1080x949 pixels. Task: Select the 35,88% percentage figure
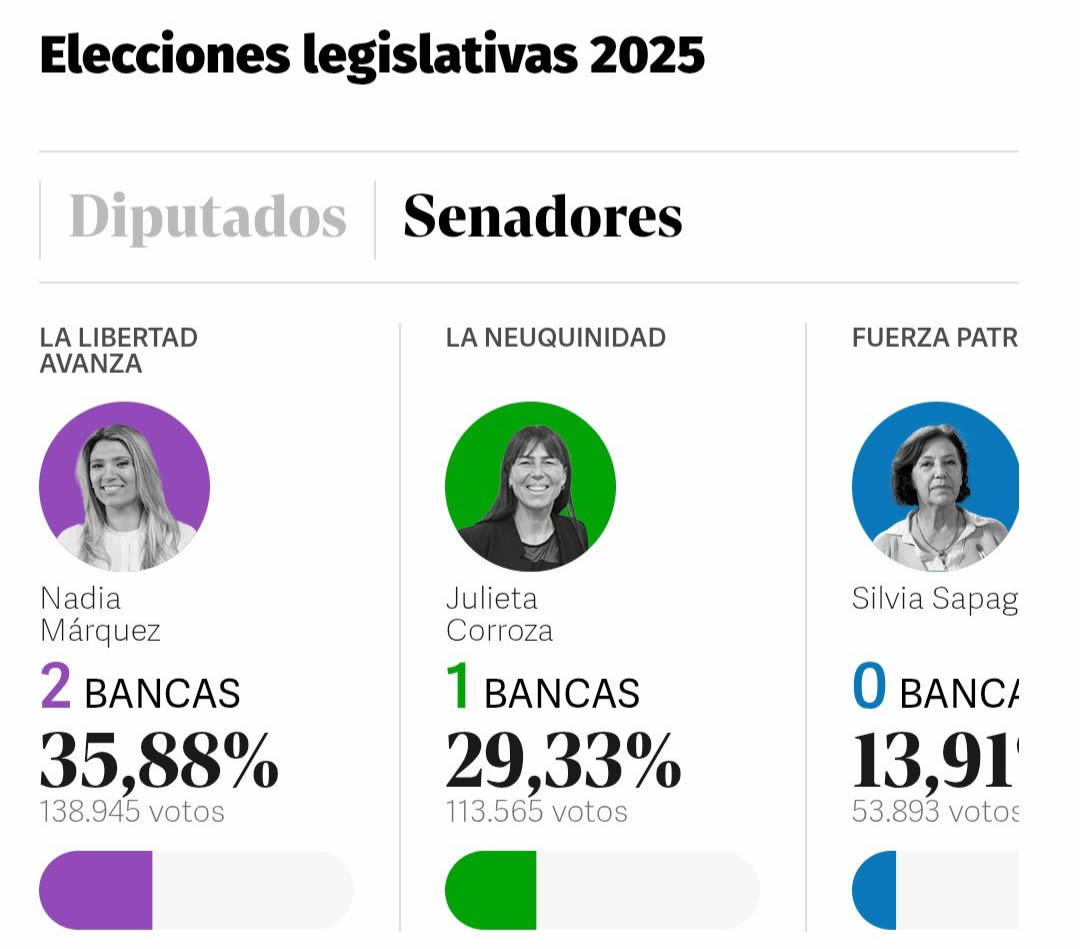pyautogui.click(x=160, y=764)
